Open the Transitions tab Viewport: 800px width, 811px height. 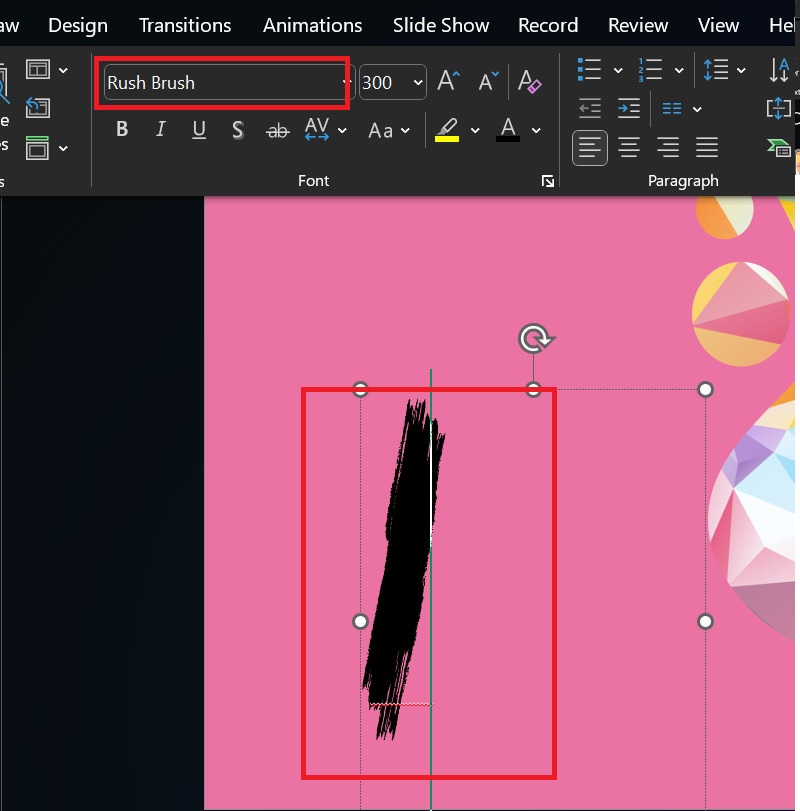(185, 25)
